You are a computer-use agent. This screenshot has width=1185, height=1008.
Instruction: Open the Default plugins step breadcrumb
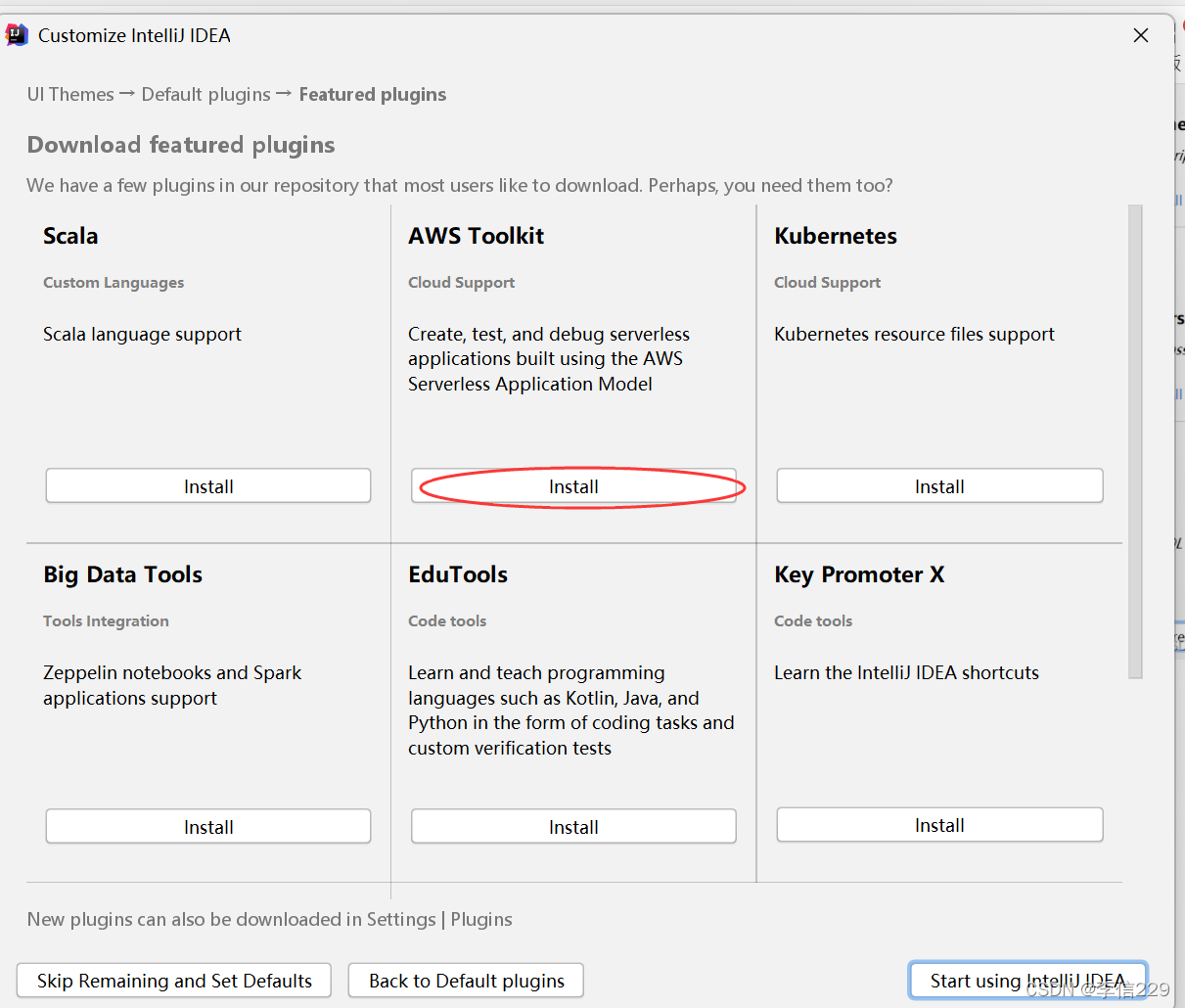[x=205, y=94]
